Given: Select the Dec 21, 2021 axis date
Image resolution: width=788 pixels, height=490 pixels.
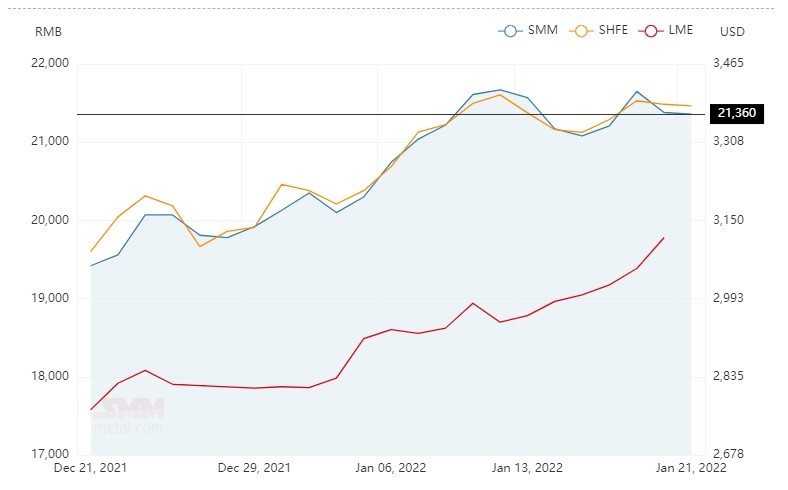Looking at the screenshot, I should (90, 468).
